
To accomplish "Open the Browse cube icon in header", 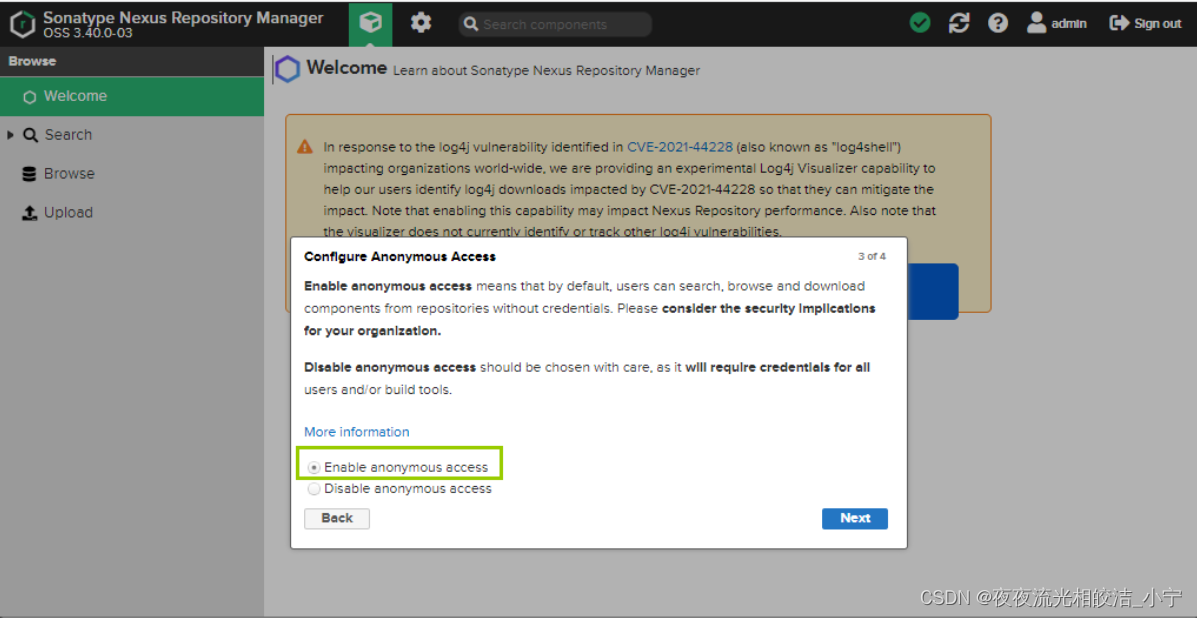I will (x=371, y=24).
